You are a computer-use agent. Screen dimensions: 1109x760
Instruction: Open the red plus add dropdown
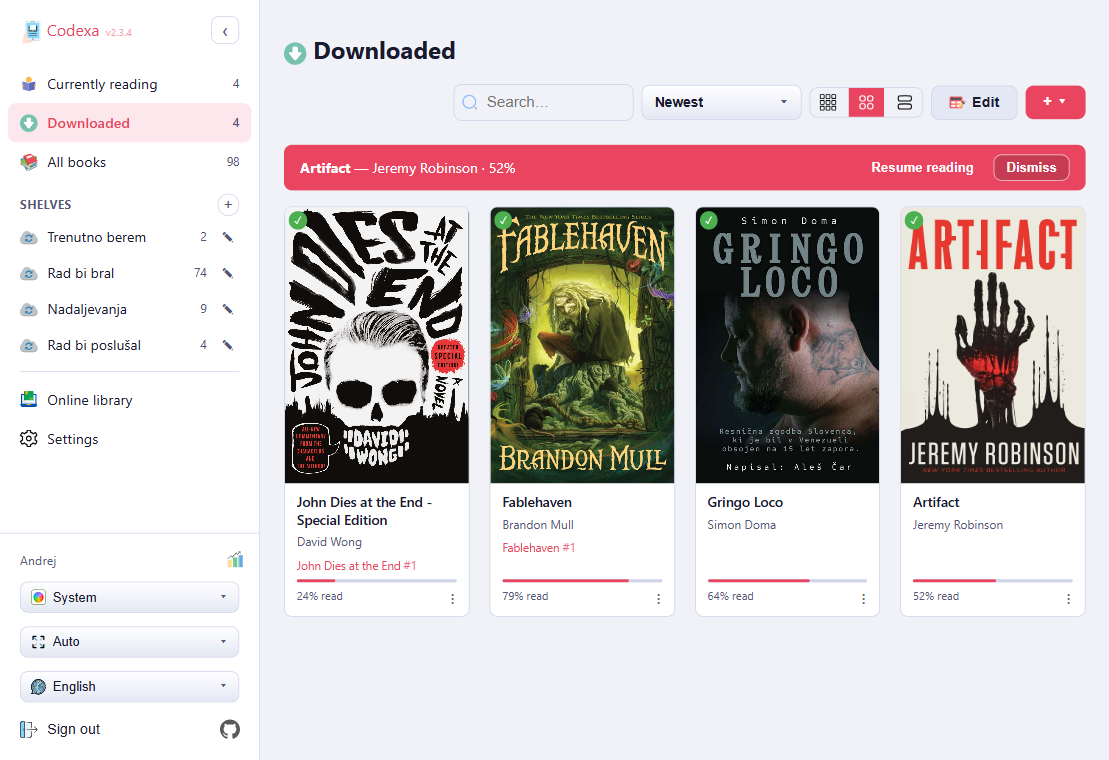[1055, 103]
